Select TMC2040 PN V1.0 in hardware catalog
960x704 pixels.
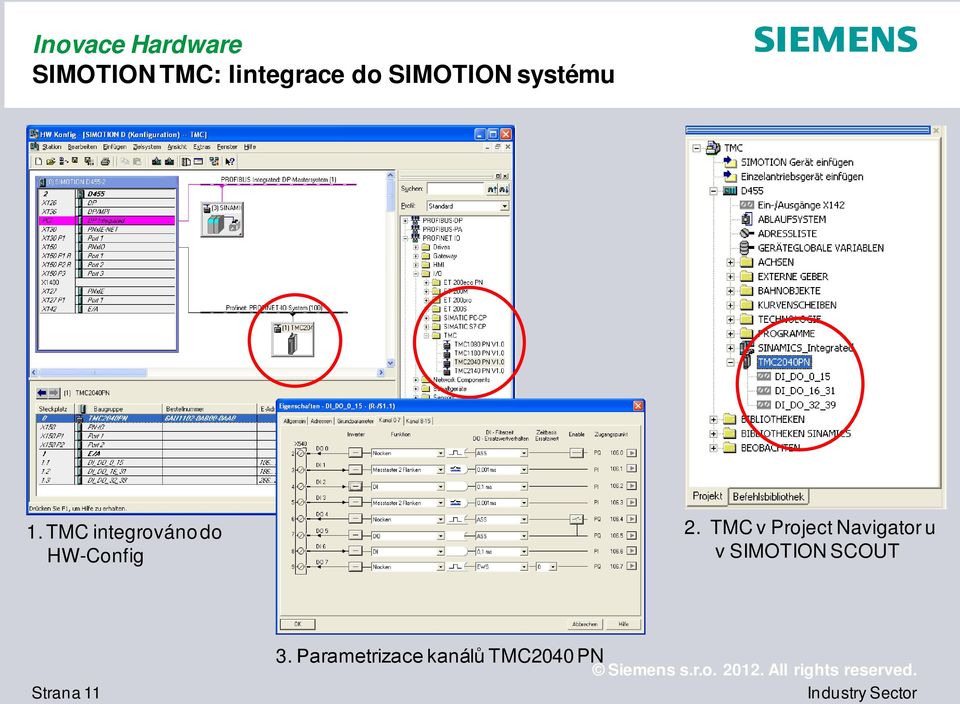coord(479,362)
